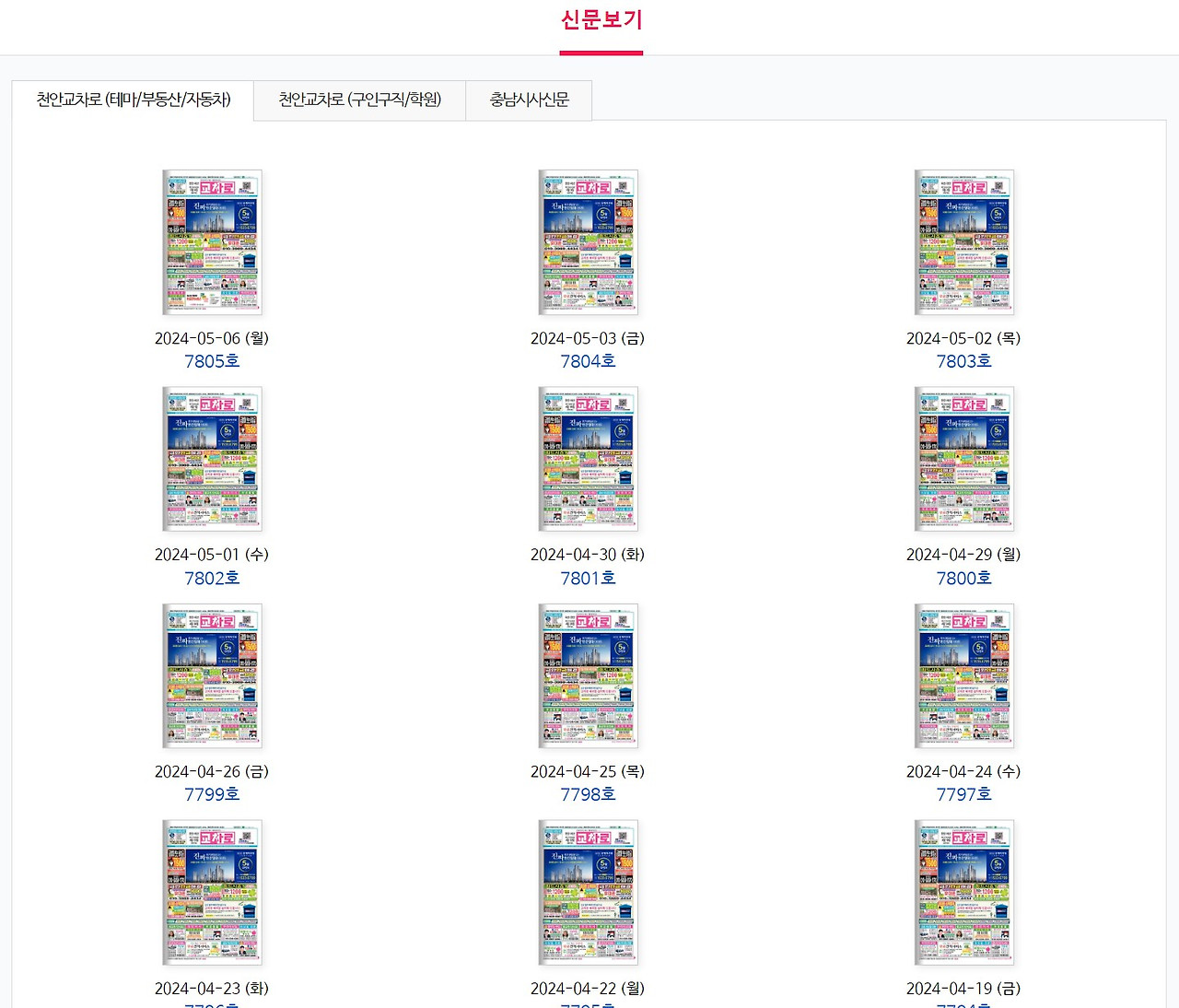Switch to the 충남시사신문 tab

click(x=530, y=100)
